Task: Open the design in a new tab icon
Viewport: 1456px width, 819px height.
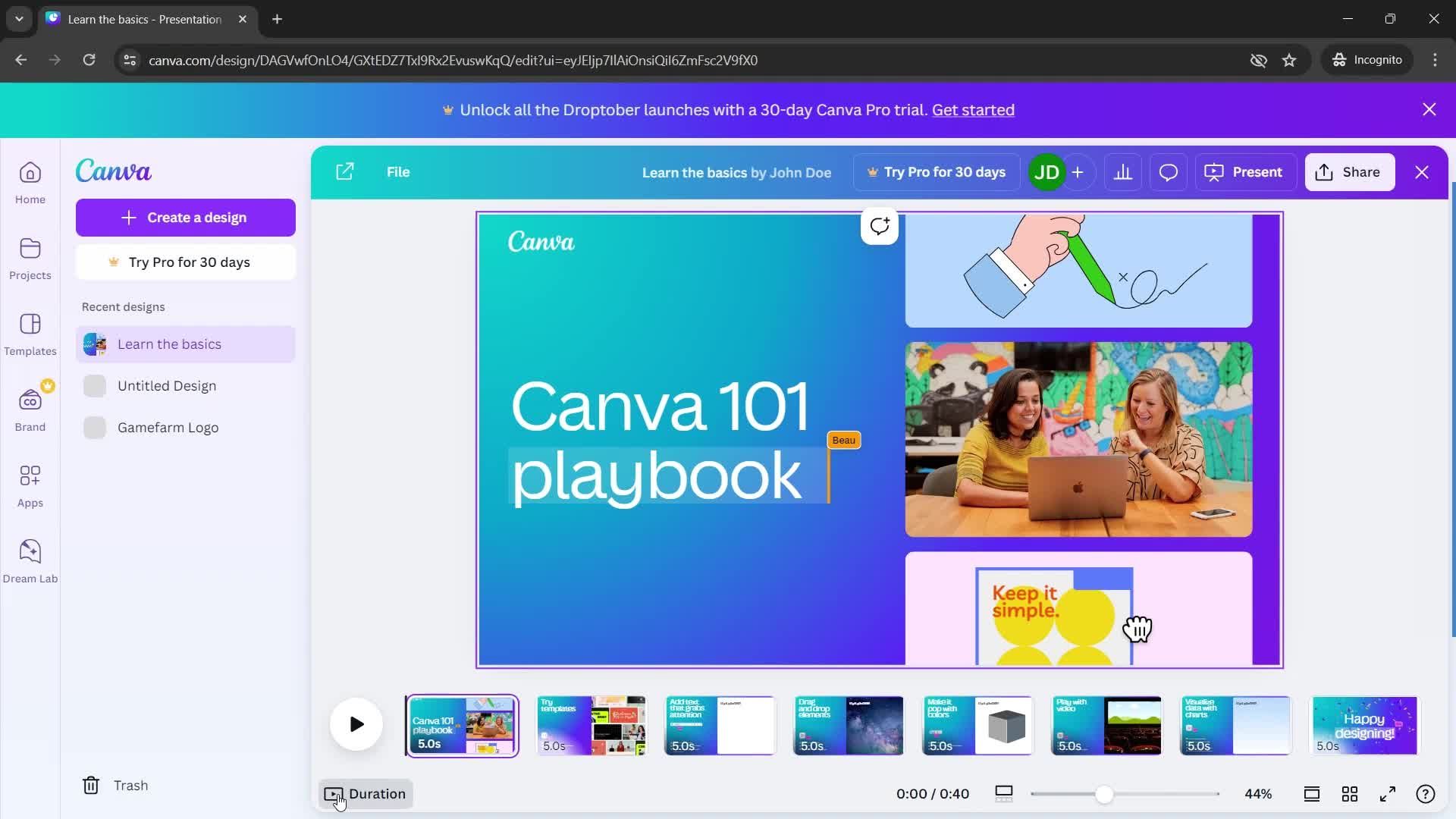Action: click(x=345, y=171)
